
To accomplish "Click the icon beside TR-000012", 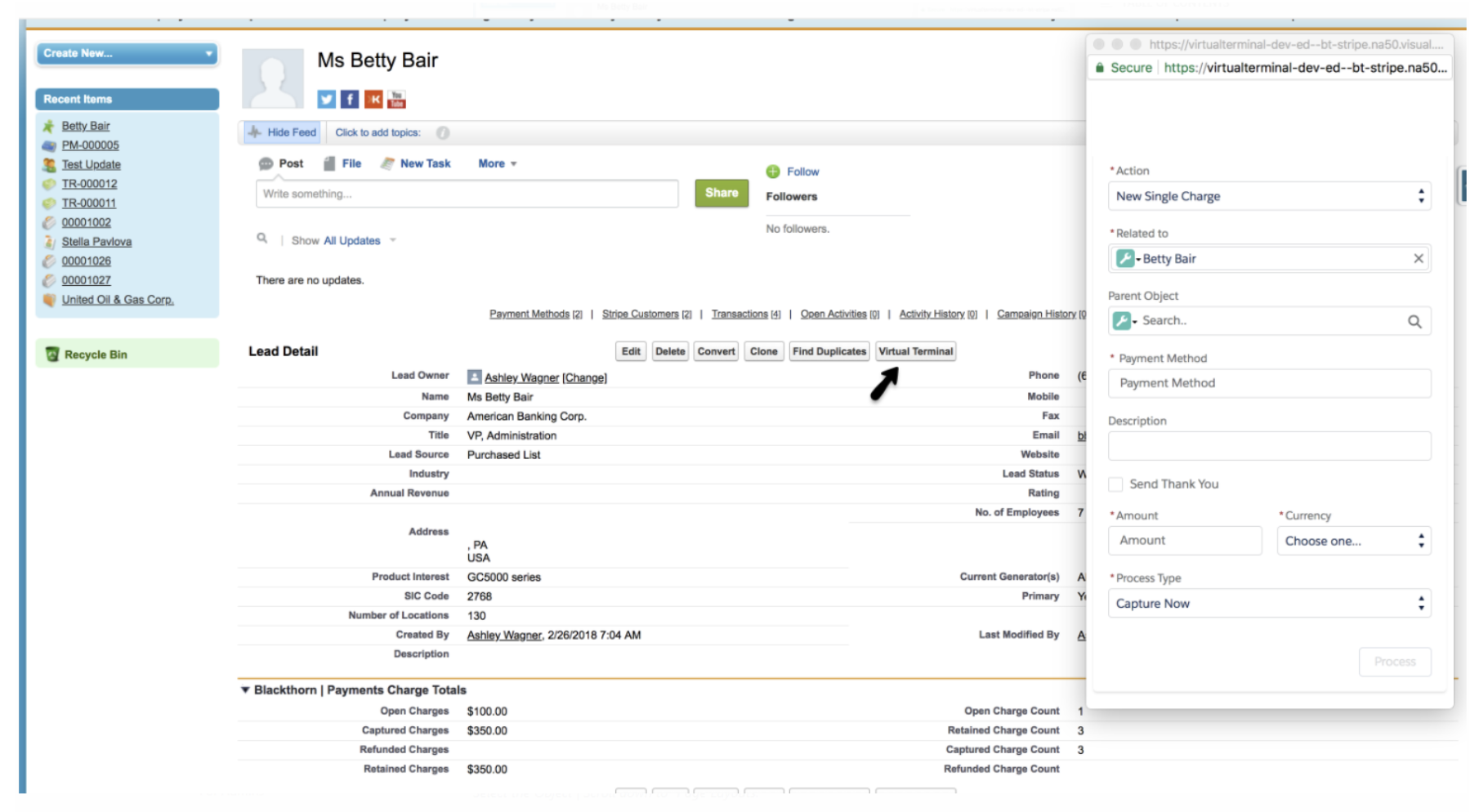I will 49,184.
